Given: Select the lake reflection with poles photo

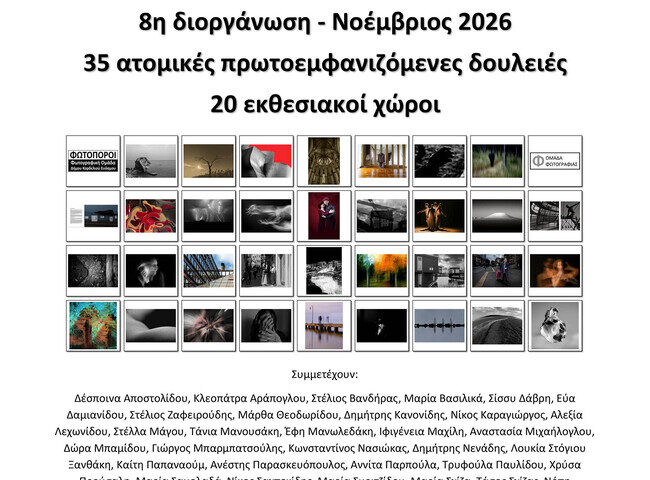Looking at the screenshot, I should coord(439,326).
